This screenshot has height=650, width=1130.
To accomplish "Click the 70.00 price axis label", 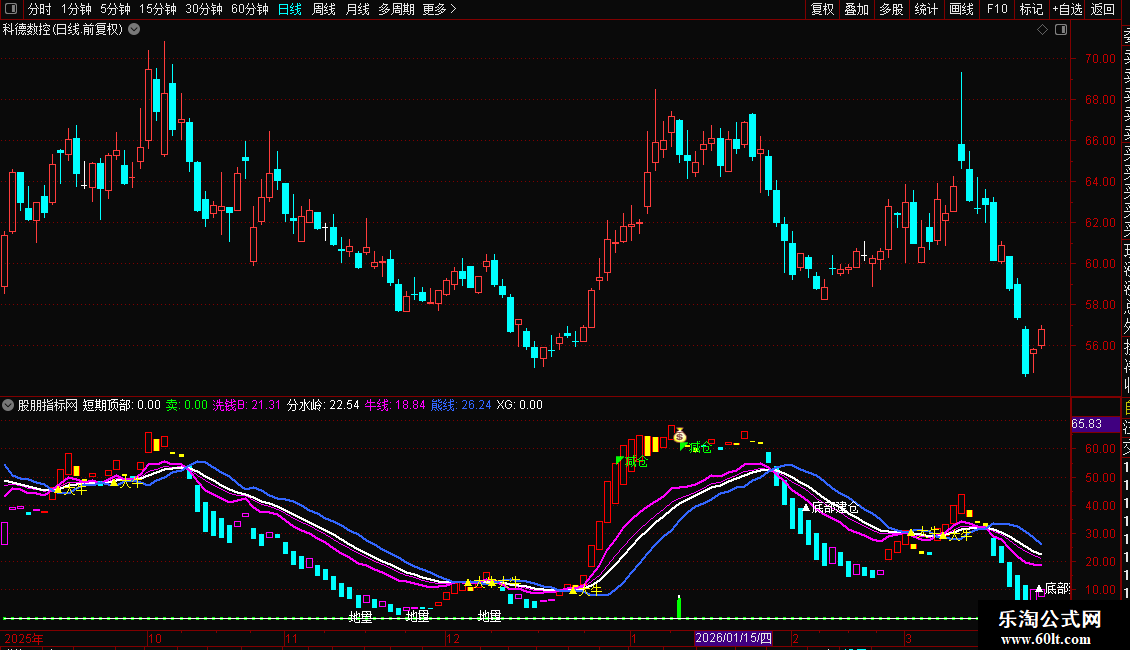I will (1100, 59).
